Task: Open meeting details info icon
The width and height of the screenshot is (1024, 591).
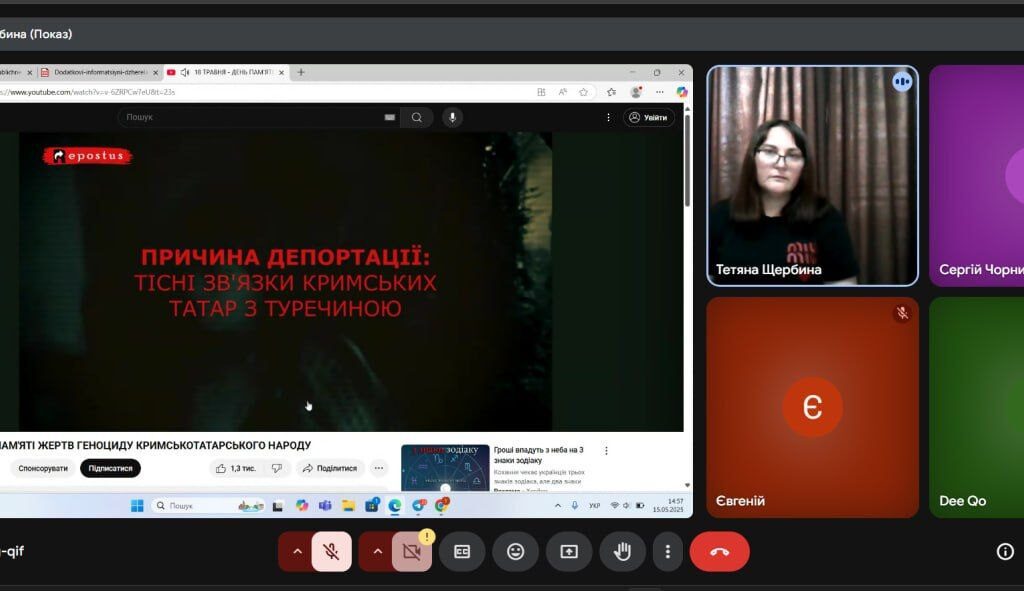Action: [x=1005, y=552]
